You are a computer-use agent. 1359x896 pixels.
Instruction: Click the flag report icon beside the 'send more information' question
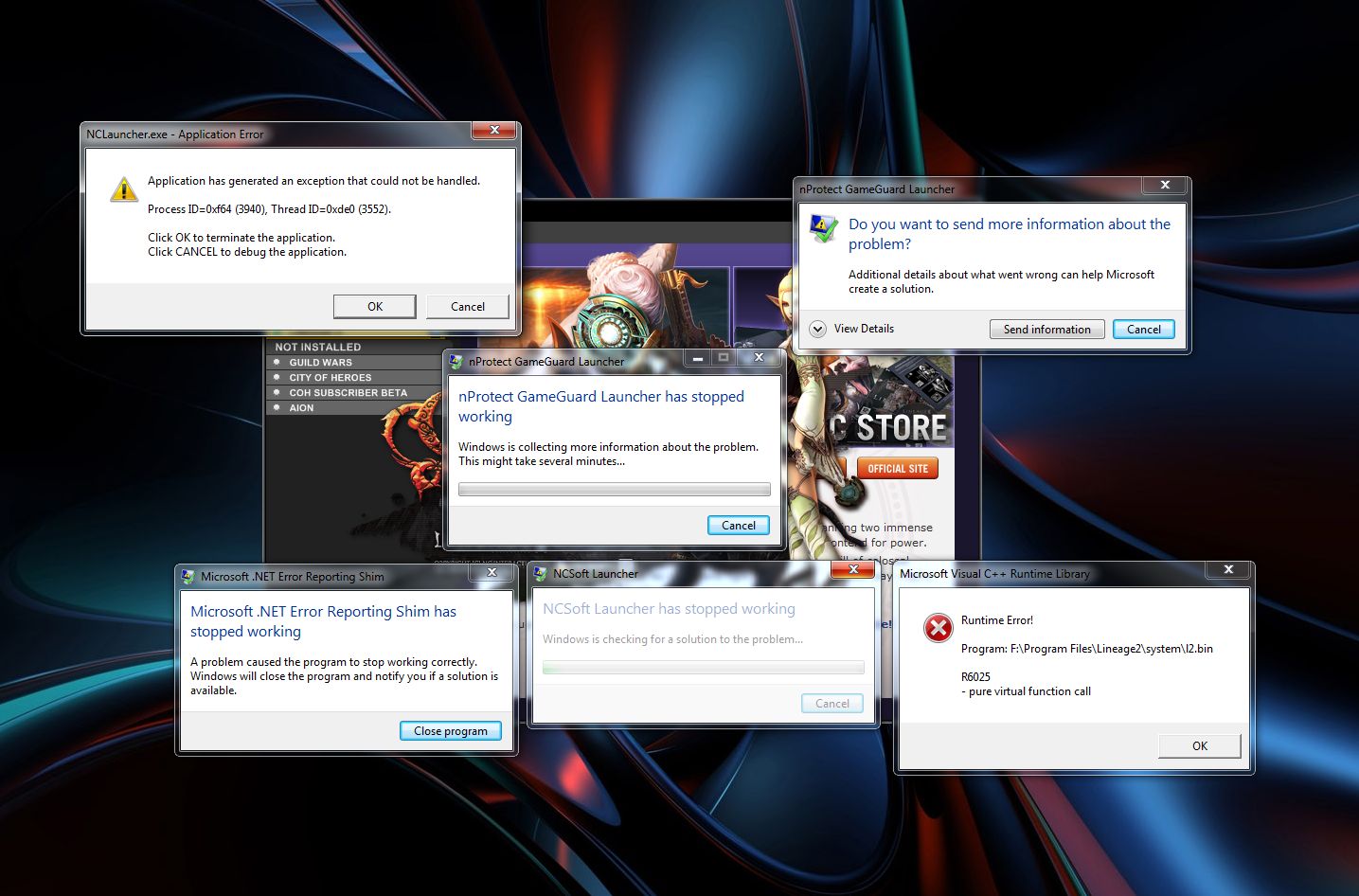823,227
